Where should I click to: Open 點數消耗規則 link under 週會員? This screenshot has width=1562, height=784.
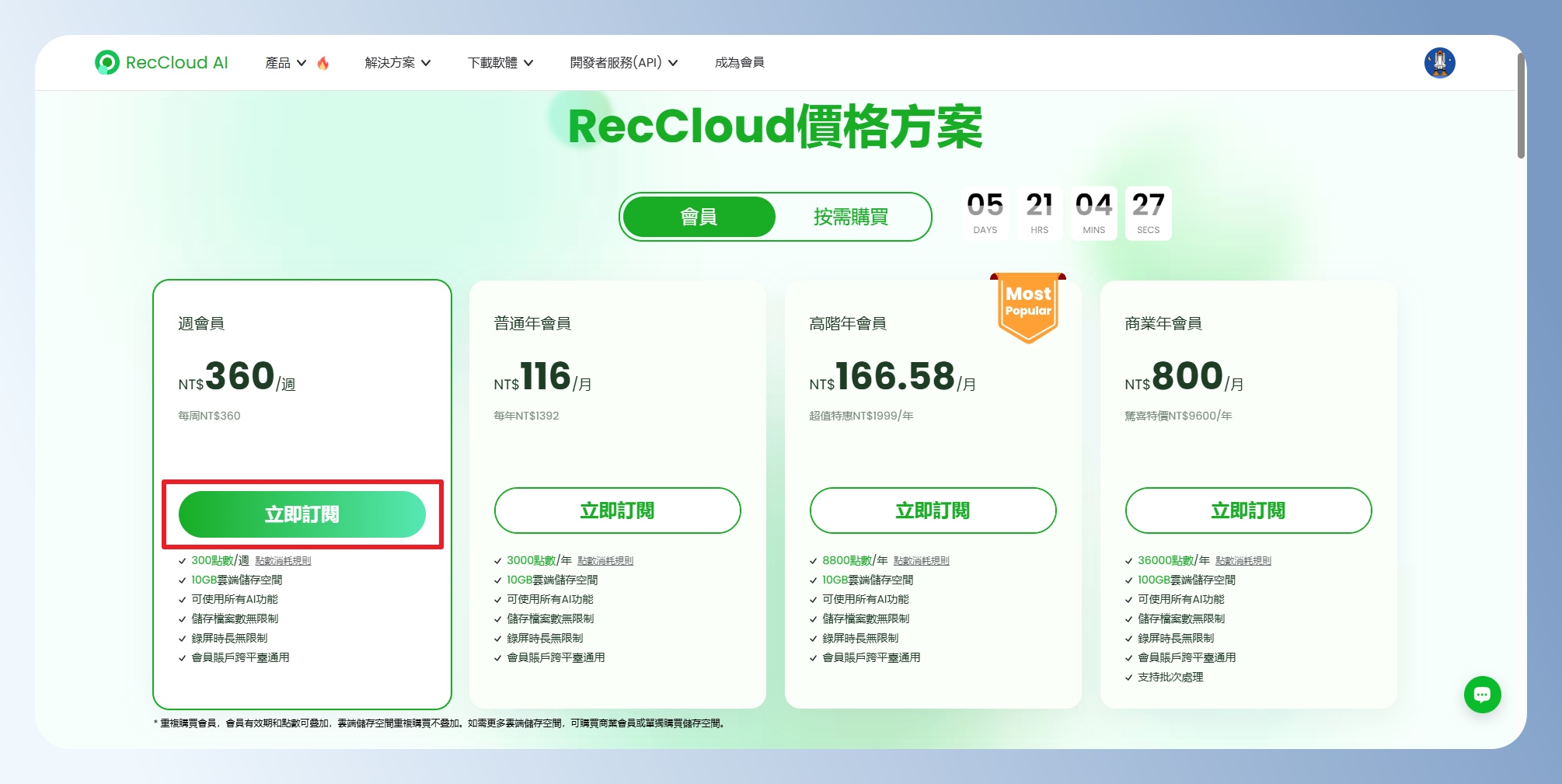tap(283, 561)
